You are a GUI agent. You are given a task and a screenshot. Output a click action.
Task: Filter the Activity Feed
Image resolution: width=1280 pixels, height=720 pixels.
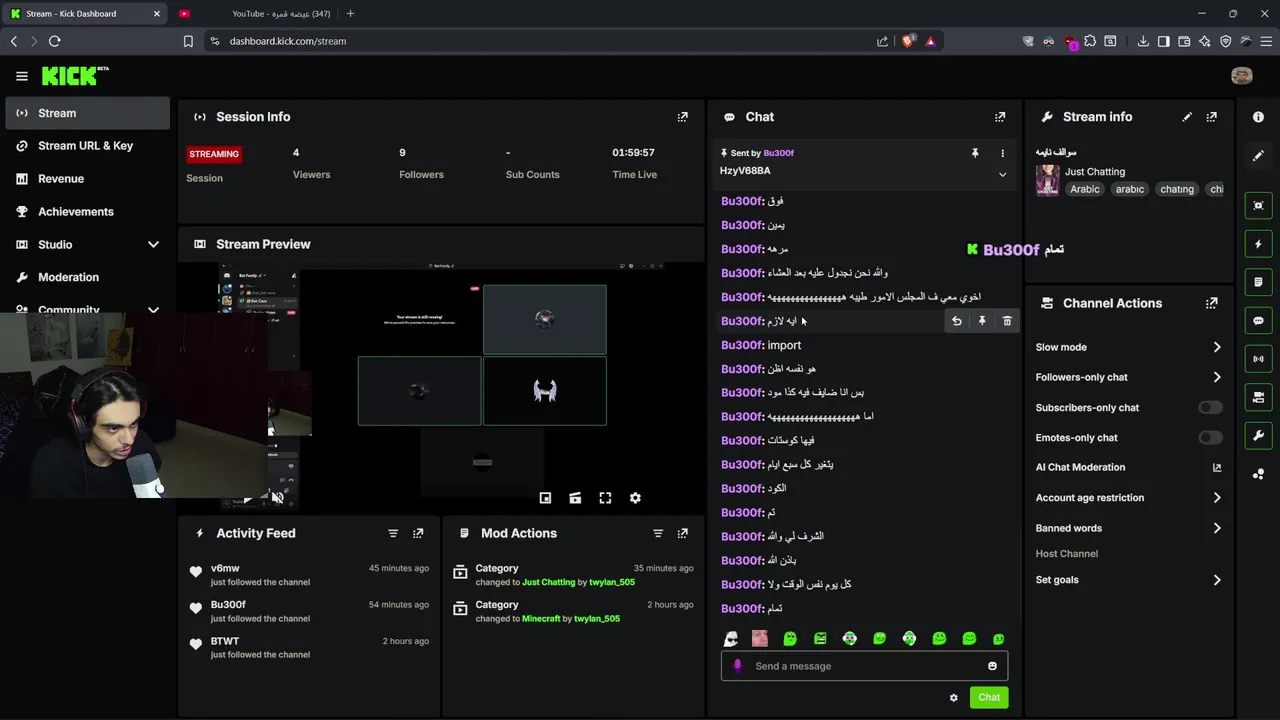point(393,534)
